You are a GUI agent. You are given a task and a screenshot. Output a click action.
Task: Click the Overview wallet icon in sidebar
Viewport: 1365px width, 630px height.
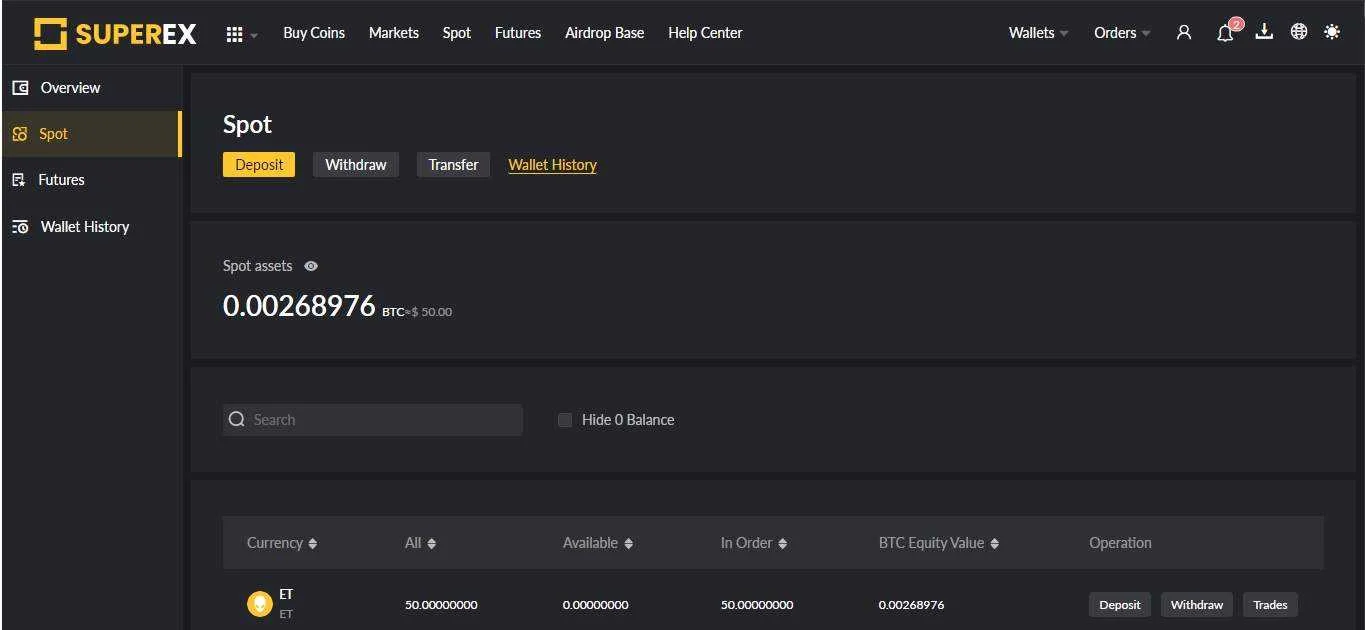(x=20, y=88)
